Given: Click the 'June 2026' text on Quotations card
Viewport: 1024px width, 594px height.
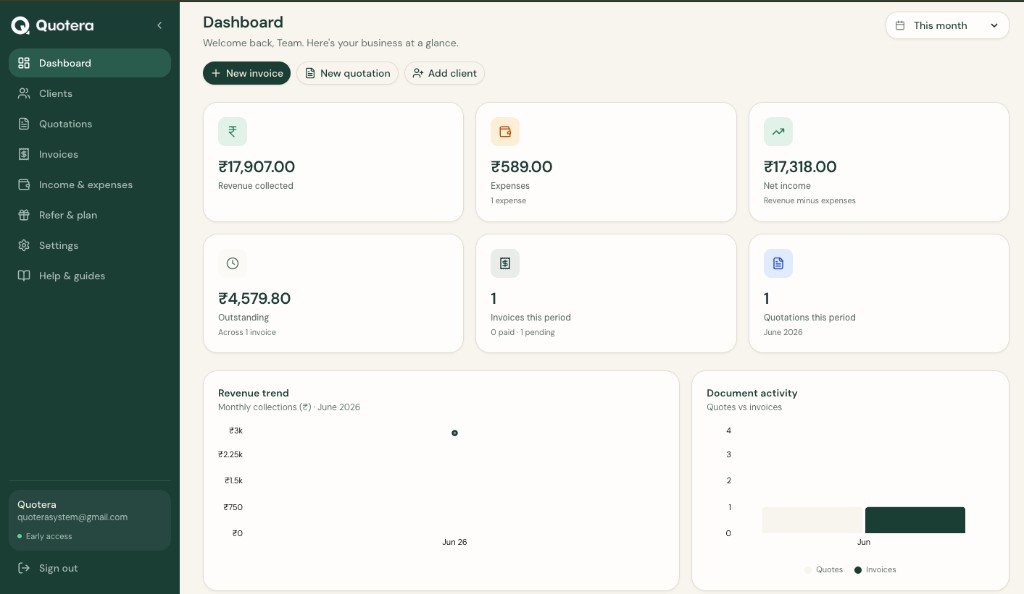Looking at the screenshot, I should click(x=783, y=332).
